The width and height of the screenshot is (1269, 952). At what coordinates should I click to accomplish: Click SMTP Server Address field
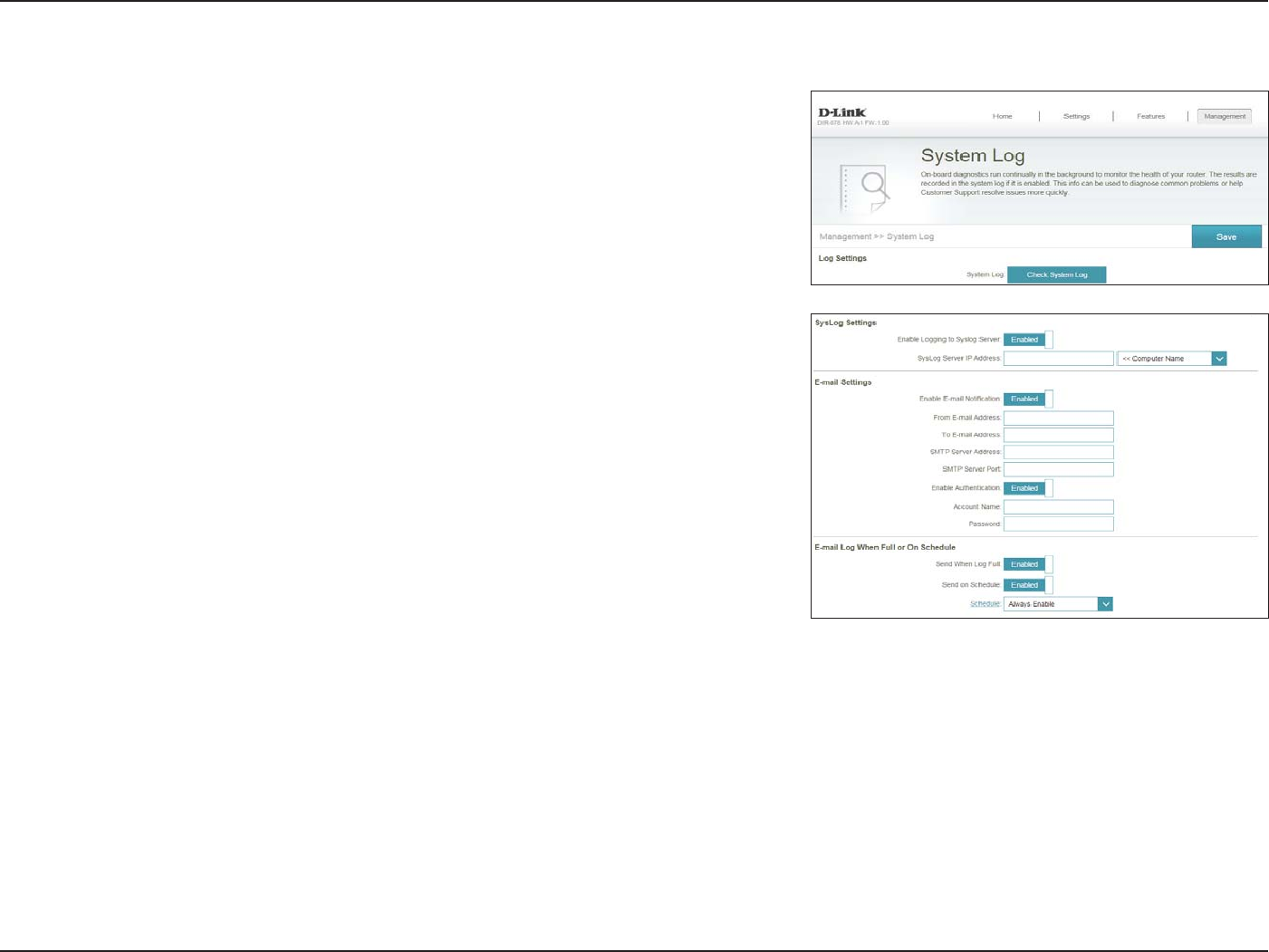point(1058,452)
